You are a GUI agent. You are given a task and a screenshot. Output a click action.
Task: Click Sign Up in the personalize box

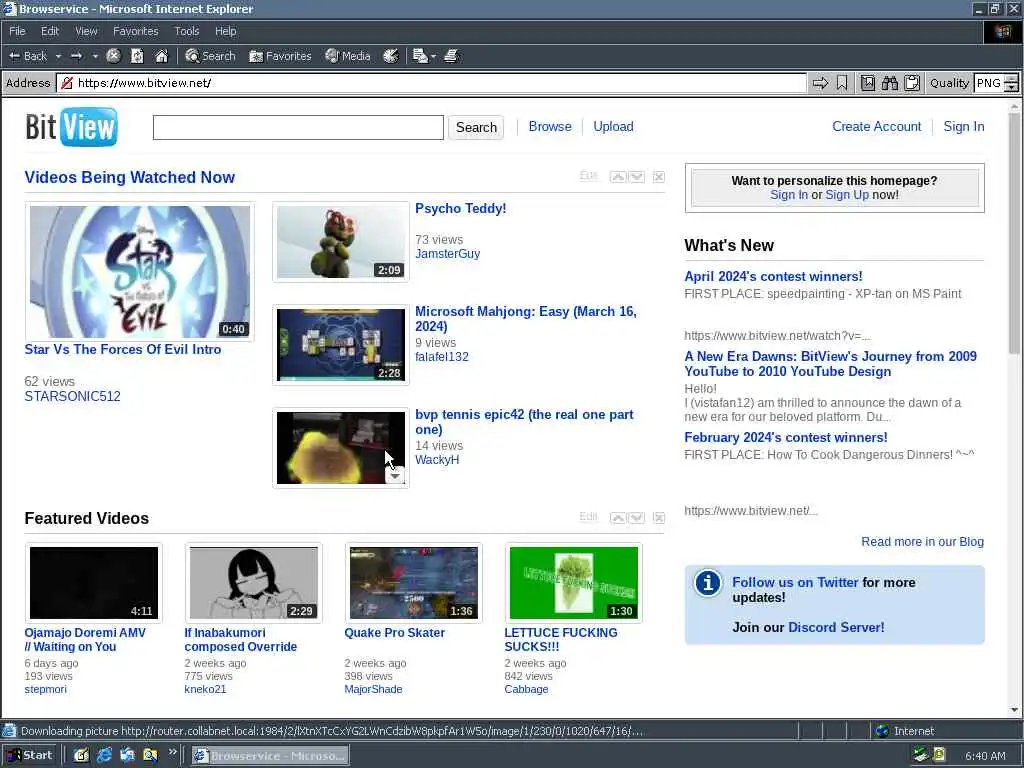click(847, 195)
